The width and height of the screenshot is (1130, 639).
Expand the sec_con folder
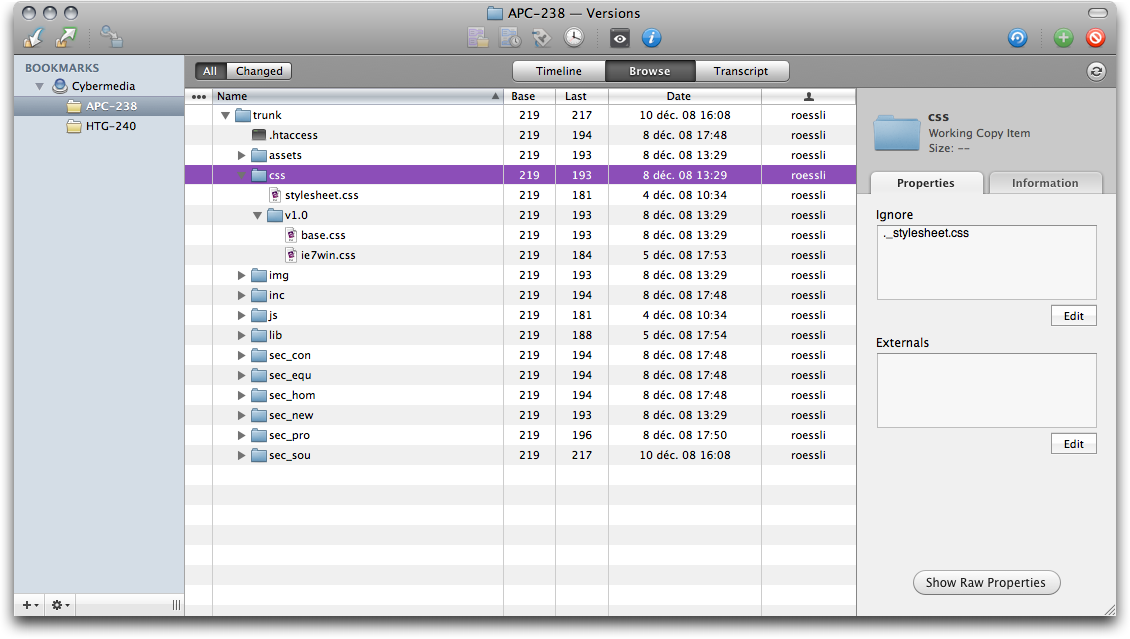[x=241, y=355]
